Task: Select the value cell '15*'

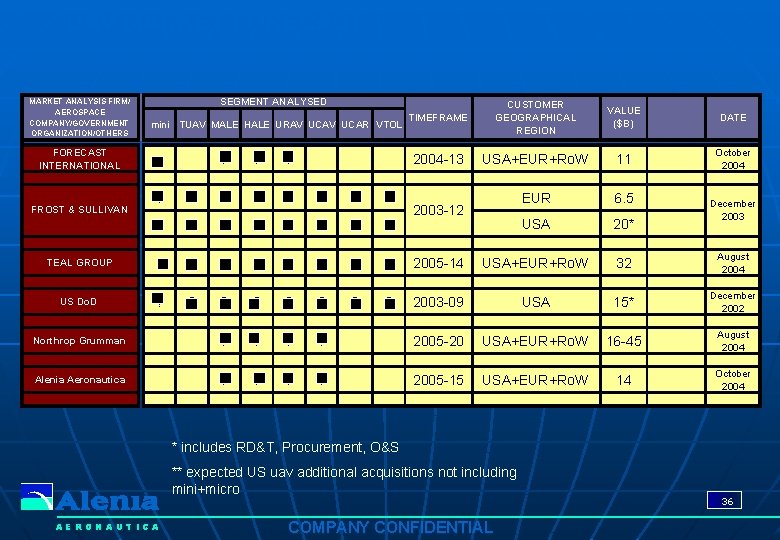Action: click(x=624, y=302)
